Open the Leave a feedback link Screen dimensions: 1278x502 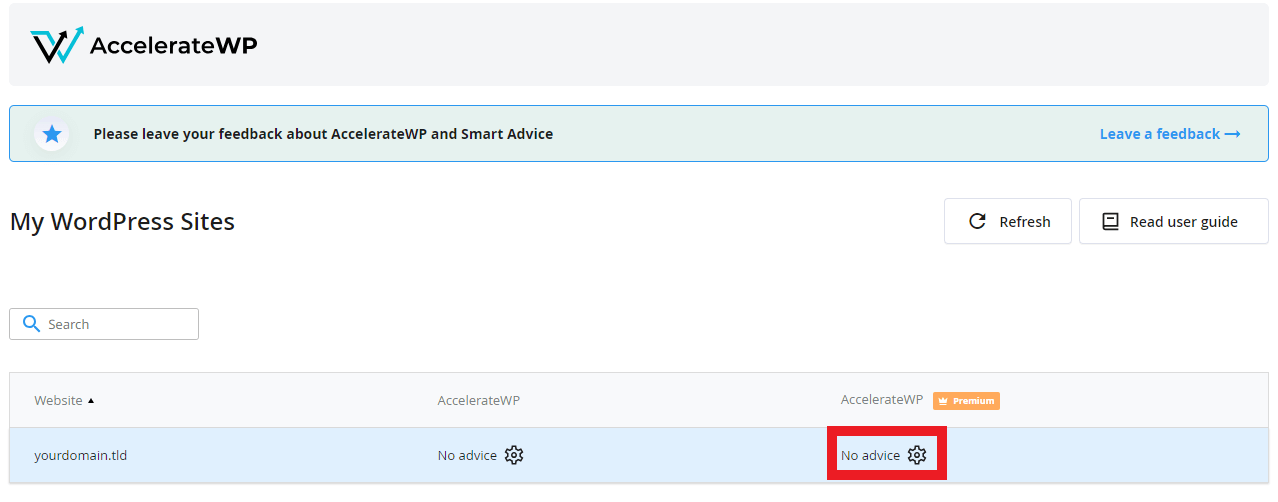1170,134
